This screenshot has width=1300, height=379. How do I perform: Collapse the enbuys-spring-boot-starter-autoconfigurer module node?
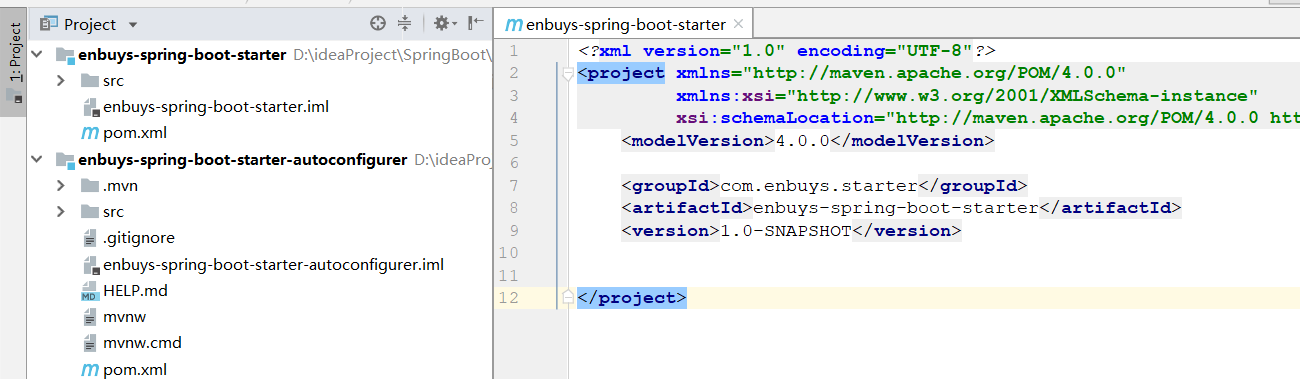[38, 160]
